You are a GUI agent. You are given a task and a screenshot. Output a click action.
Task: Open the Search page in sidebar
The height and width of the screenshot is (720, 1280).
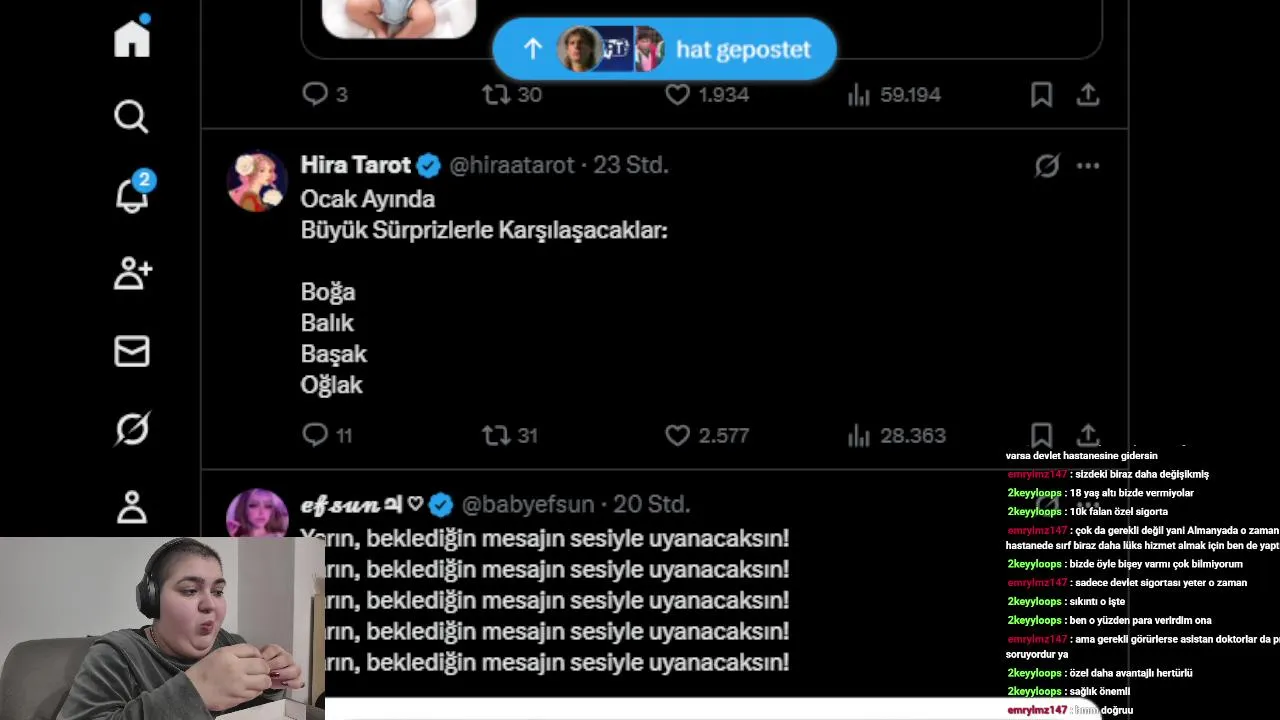click(131, 117)
